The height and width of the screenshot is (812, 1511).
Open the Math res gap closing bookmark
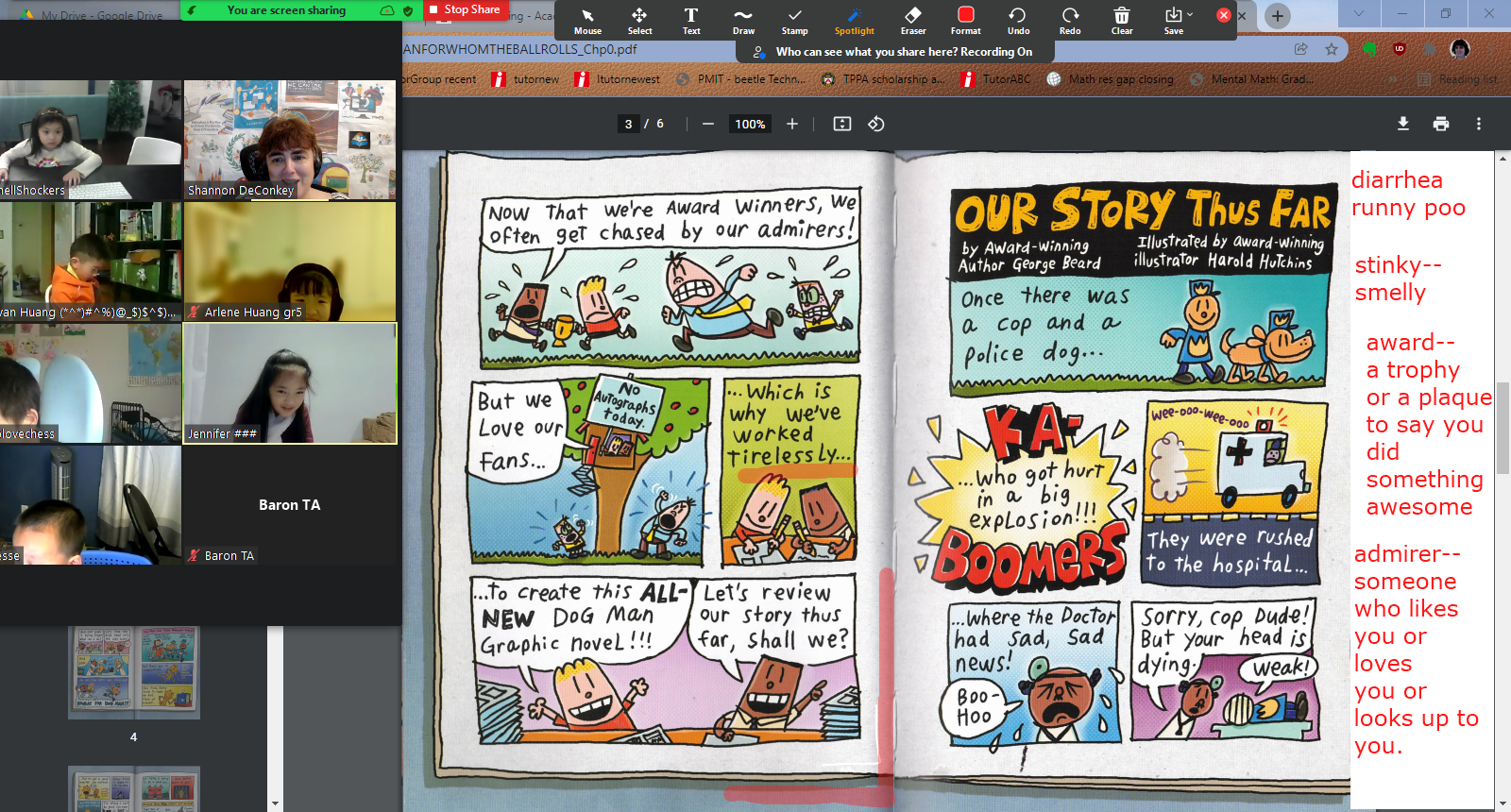point(1111,79)
